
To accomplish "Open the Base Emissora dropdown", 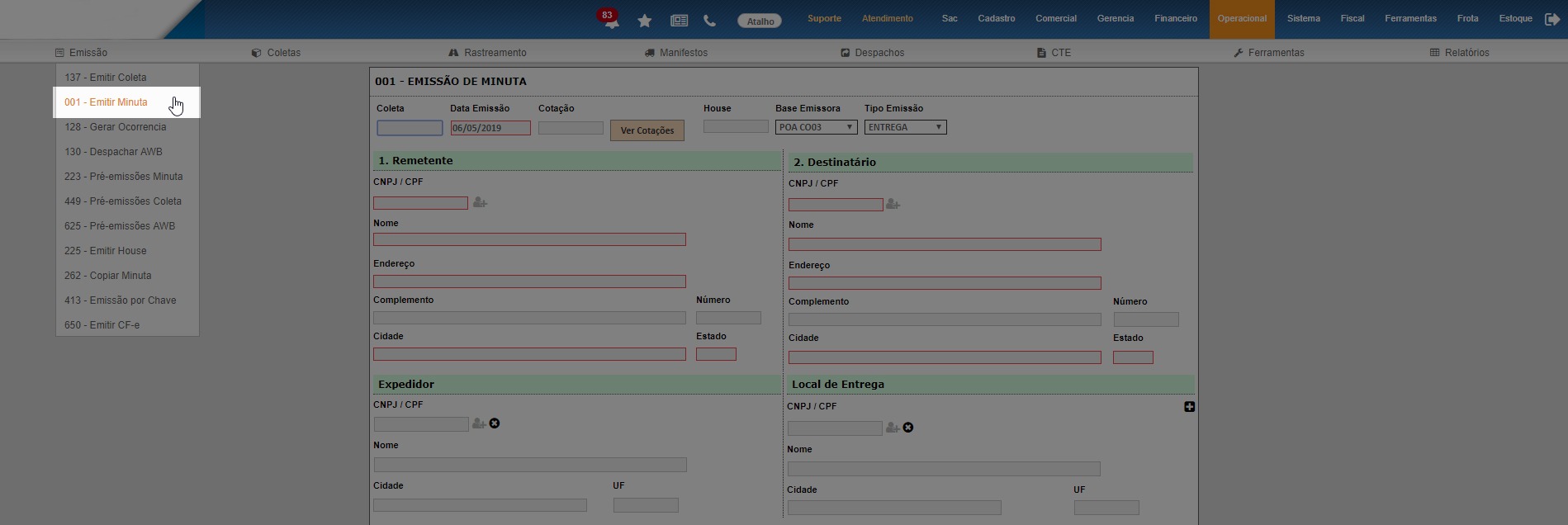I will click(817, 127).
